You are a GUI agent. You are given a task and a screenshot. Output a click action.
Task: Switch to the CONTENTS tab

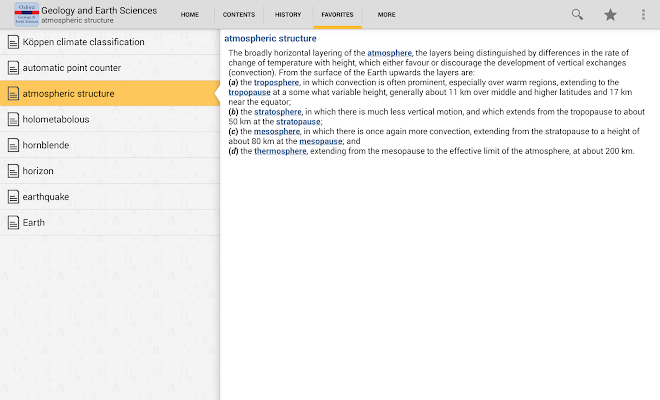point(239,15)
